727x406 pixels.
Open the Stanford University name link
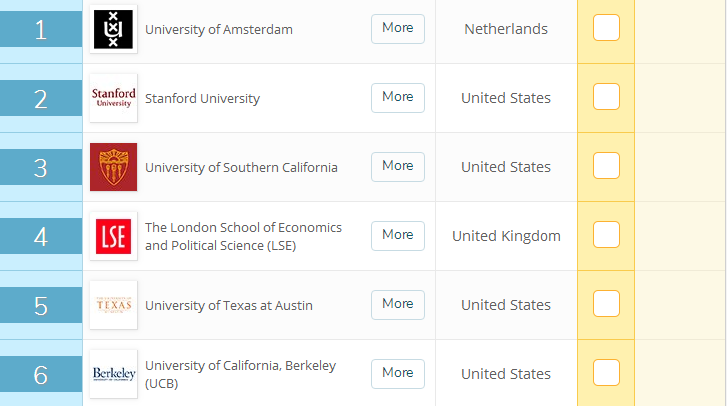point(202,98)
